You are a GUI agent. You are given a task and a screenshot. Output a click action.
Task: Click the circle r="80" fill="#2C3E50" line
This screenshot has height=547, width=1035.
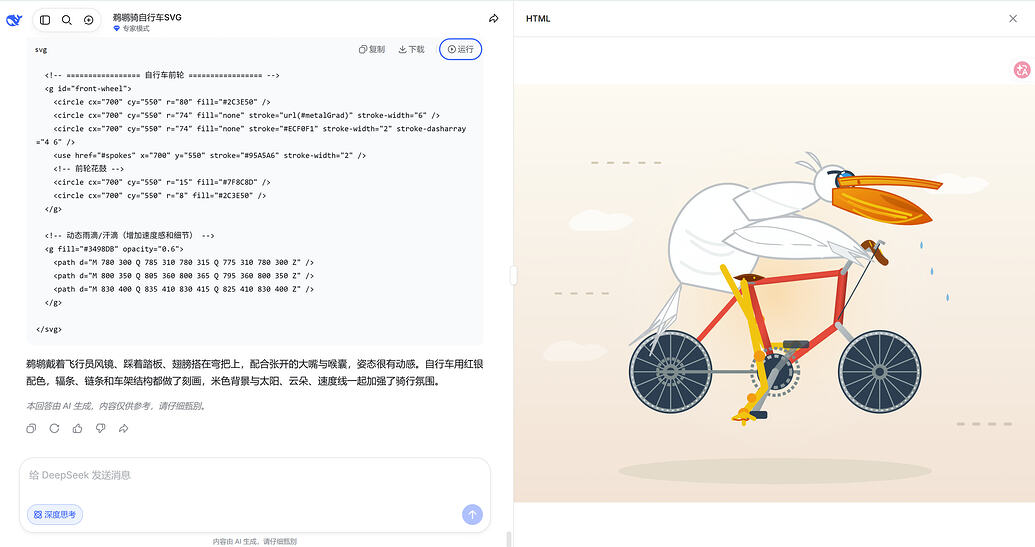[x=162, y=102]
